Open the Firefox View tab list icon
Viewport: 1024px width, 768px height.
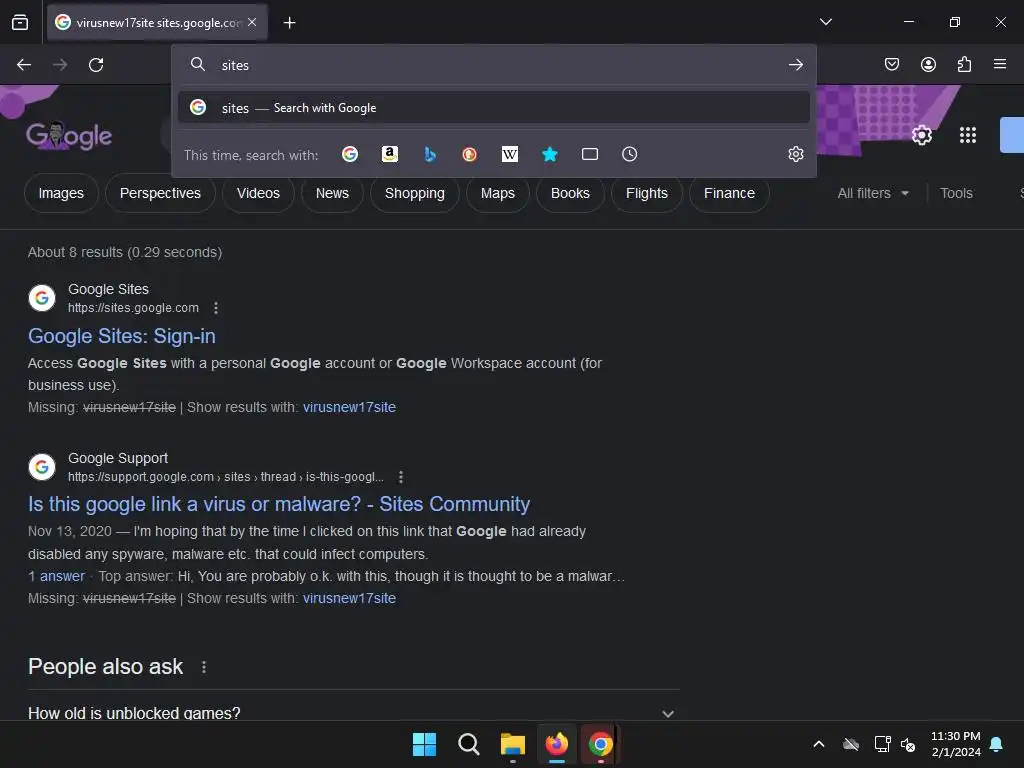[20, 23]
